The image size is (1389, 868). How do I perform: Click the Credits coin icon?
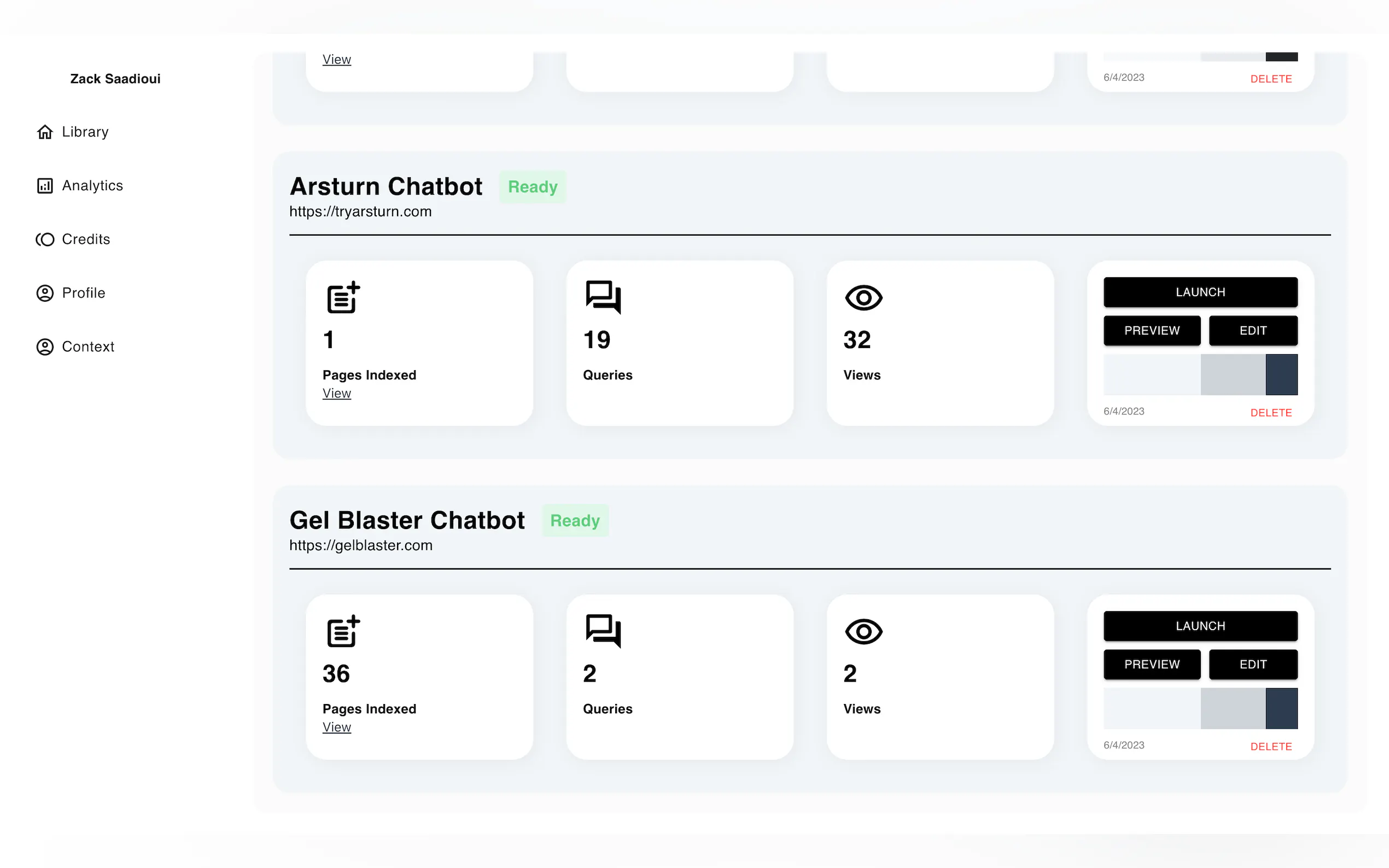(x=45, y=239)
